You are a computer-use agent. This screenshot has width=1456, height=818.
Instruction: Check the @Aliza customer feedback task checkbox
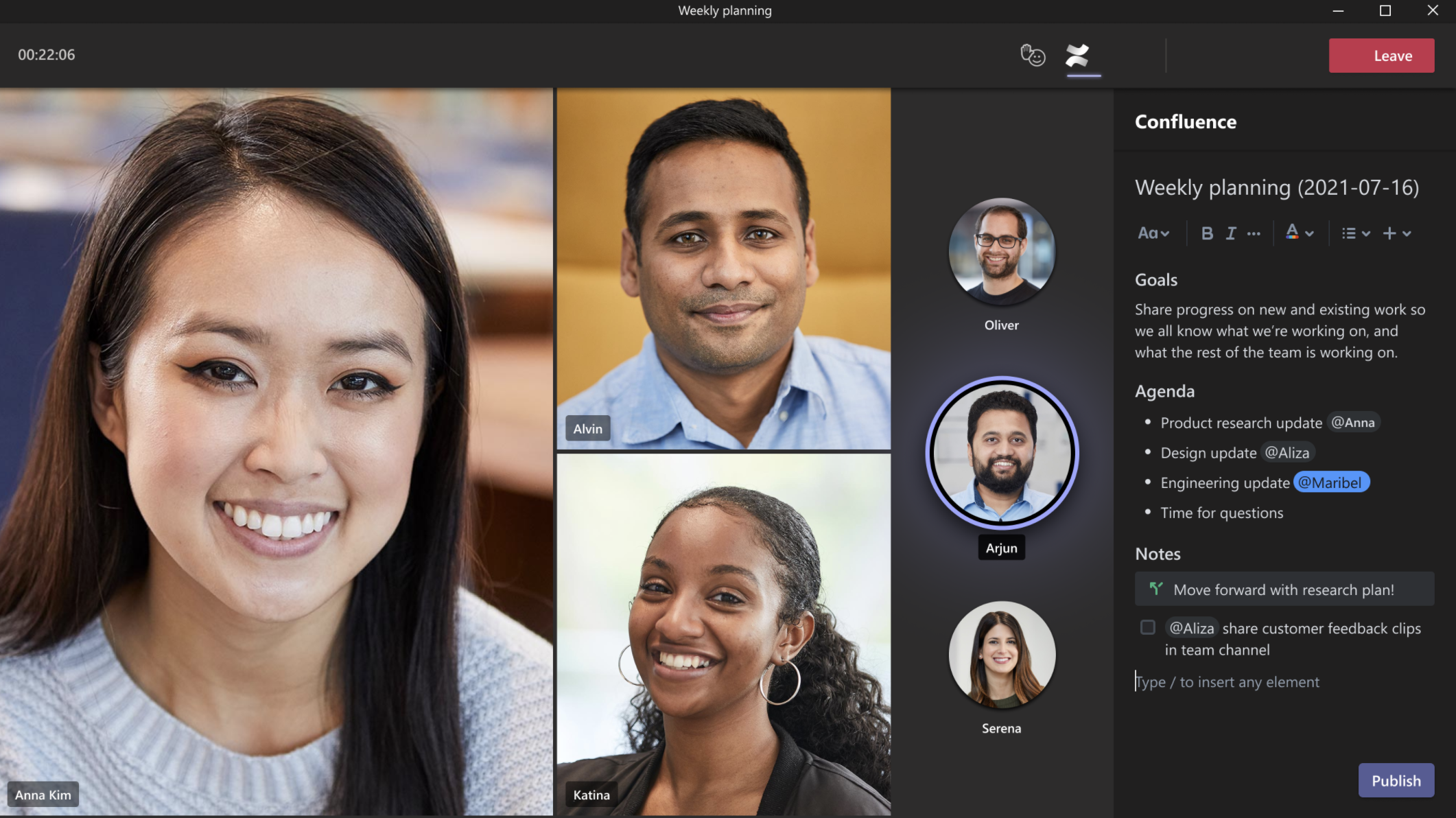(x=1148, y=627)
